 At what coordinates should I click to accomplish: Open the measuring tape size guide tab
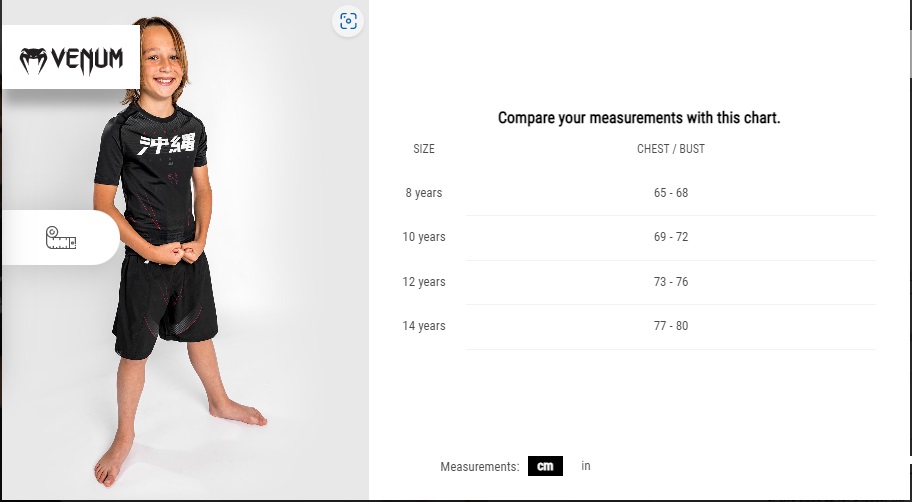click(x=60, y=237)
